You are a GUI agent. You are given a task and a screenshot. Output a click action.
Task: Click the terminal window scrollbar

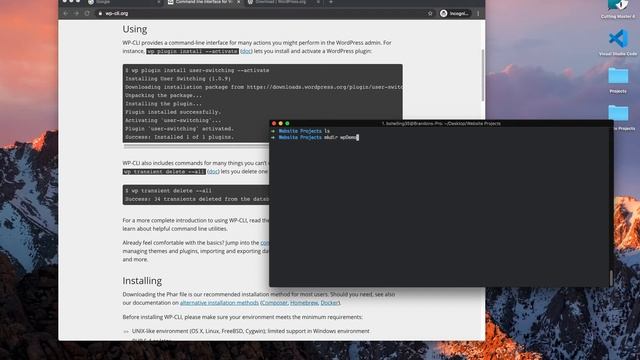611,278
